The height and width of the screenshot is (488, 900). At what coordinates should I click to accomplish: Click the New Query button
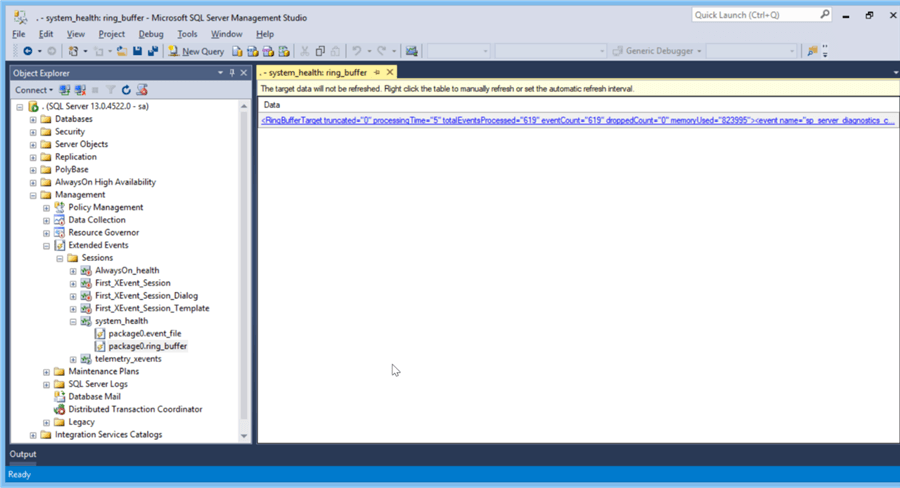(196, 51)
